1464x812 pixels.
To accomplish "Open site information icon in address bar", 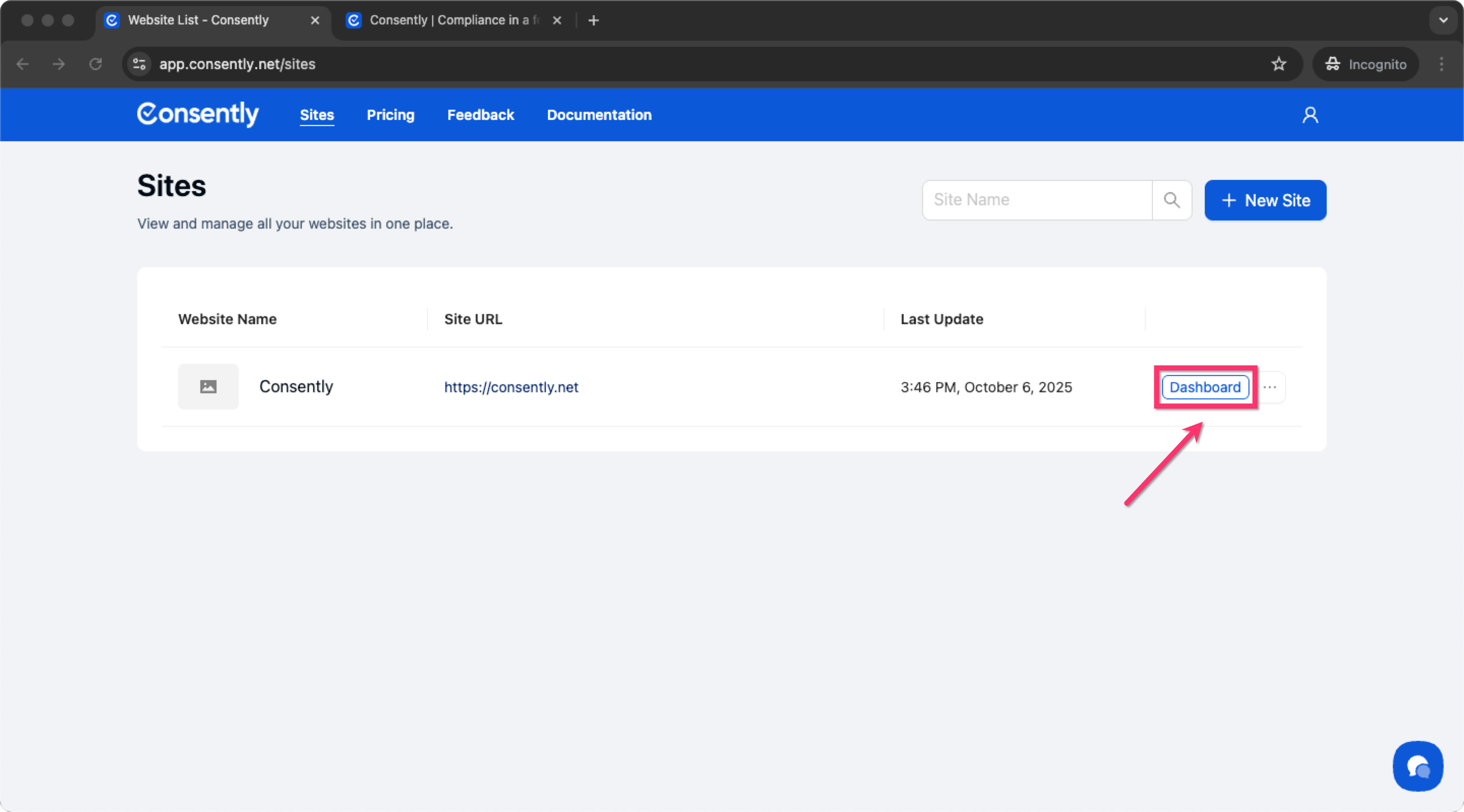I will click(x=139, y=64).
